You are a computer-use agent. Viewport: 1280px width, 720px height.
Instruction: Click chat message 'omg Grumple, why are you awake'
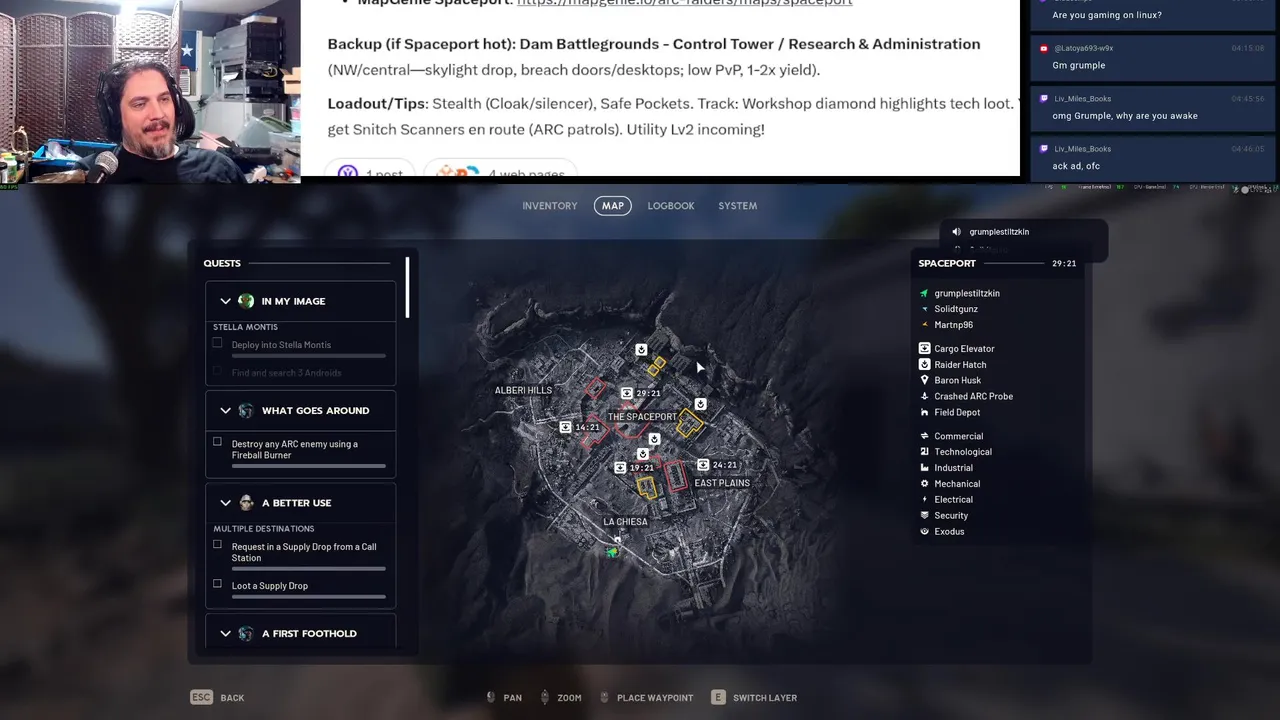click(1125, 116)
